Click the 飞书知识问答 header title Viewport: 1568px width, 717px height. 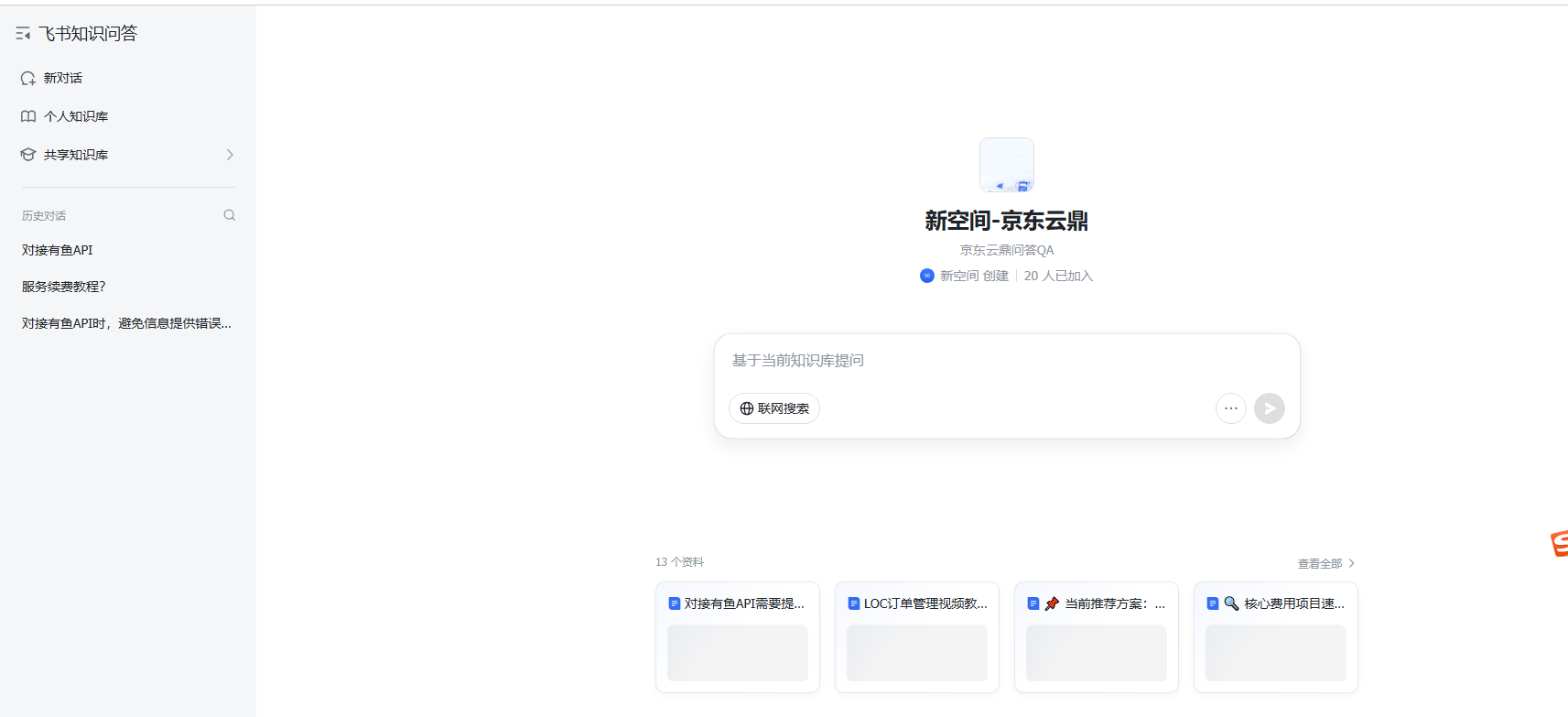coord(88,34)
